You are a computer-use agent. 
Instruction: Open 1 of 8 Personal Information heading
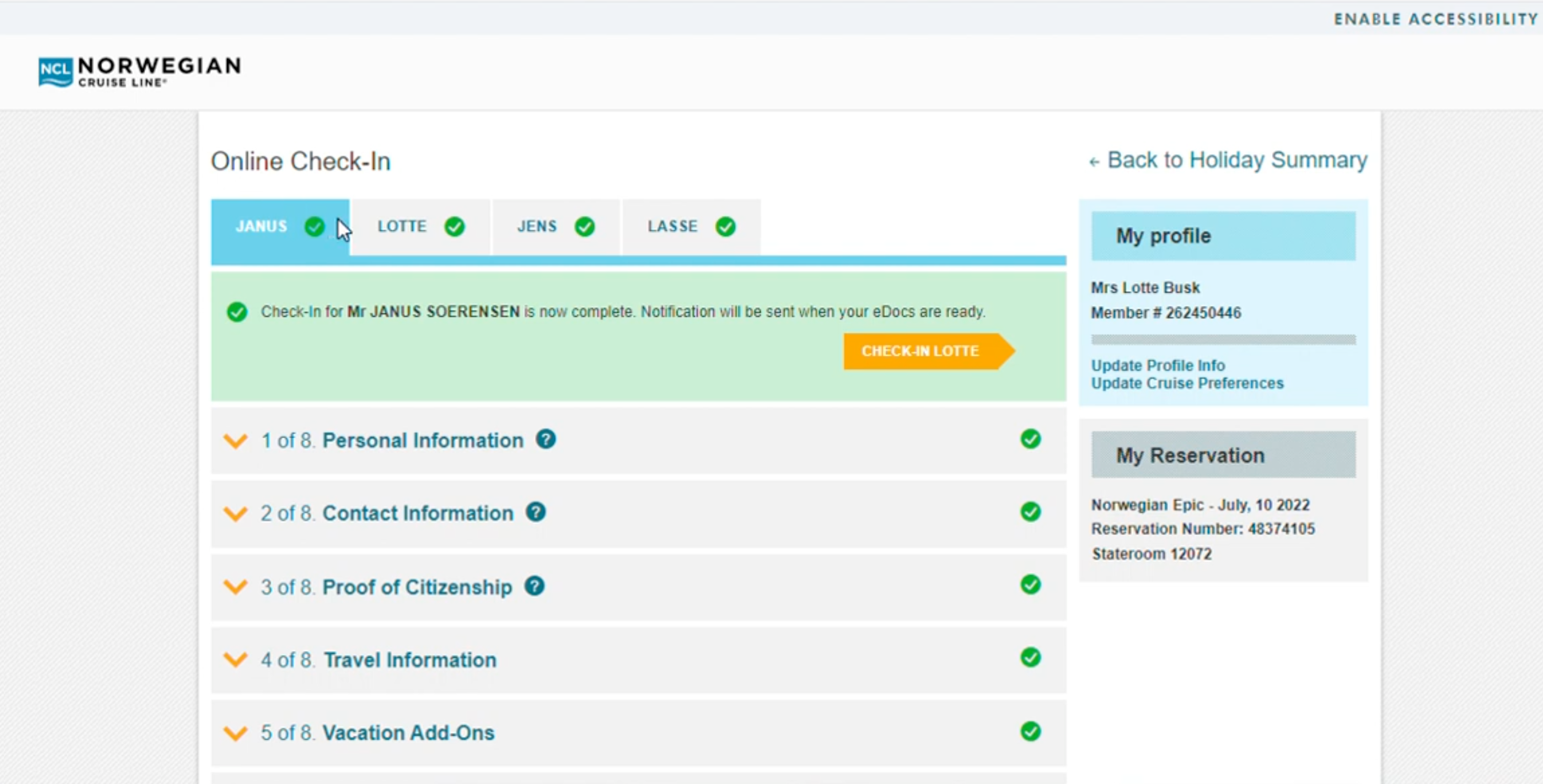tap(392, 441)
